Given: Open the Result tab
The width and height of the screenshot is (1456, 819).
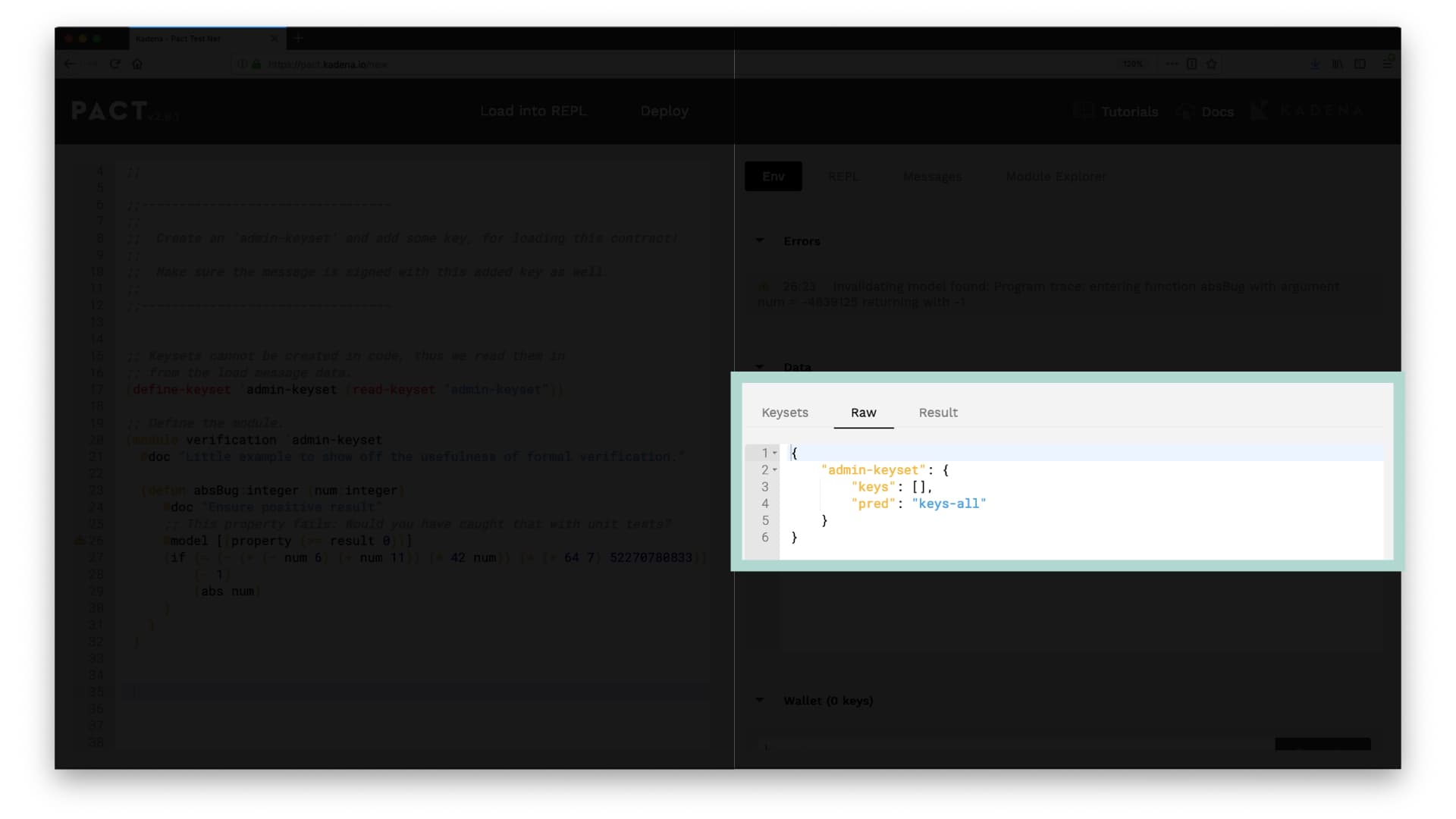Looking at the screenshot, I should pos(938,413).
